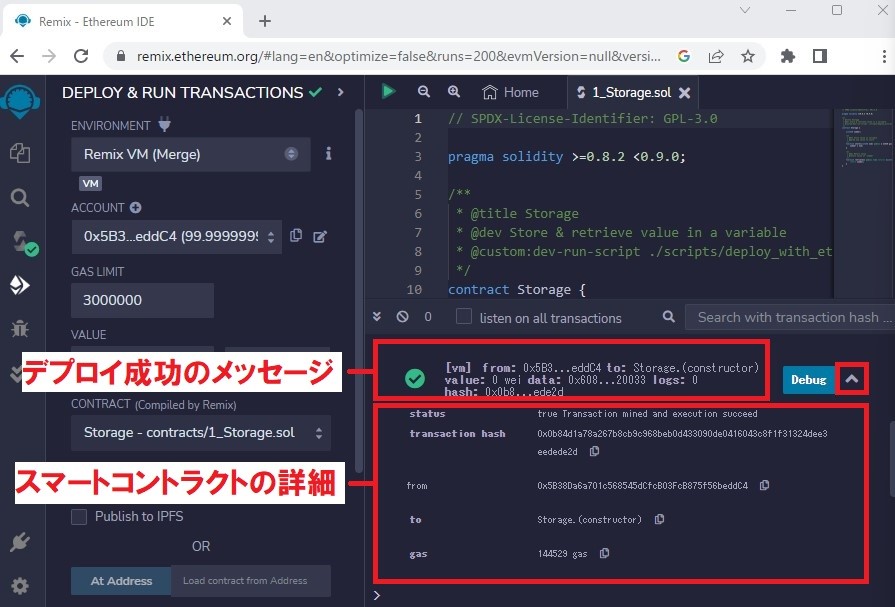Click the 'pragma solidity' code line
This screenshot has width=895, height=607.
click(x=566, y=156)
